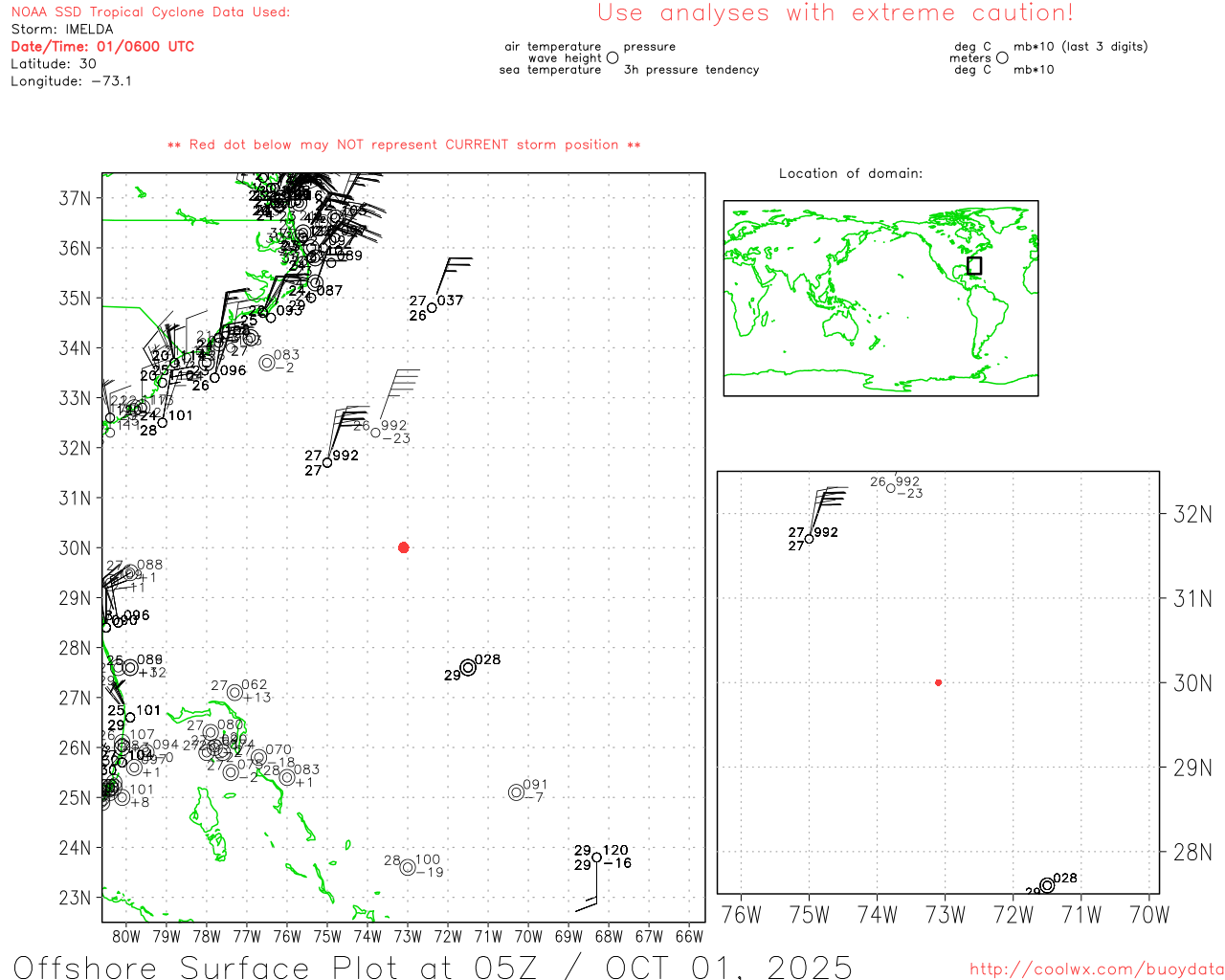Click the '-19' pressure tendency value
The height and width of the screenshot is (980, 1225).
coord(430,872)
